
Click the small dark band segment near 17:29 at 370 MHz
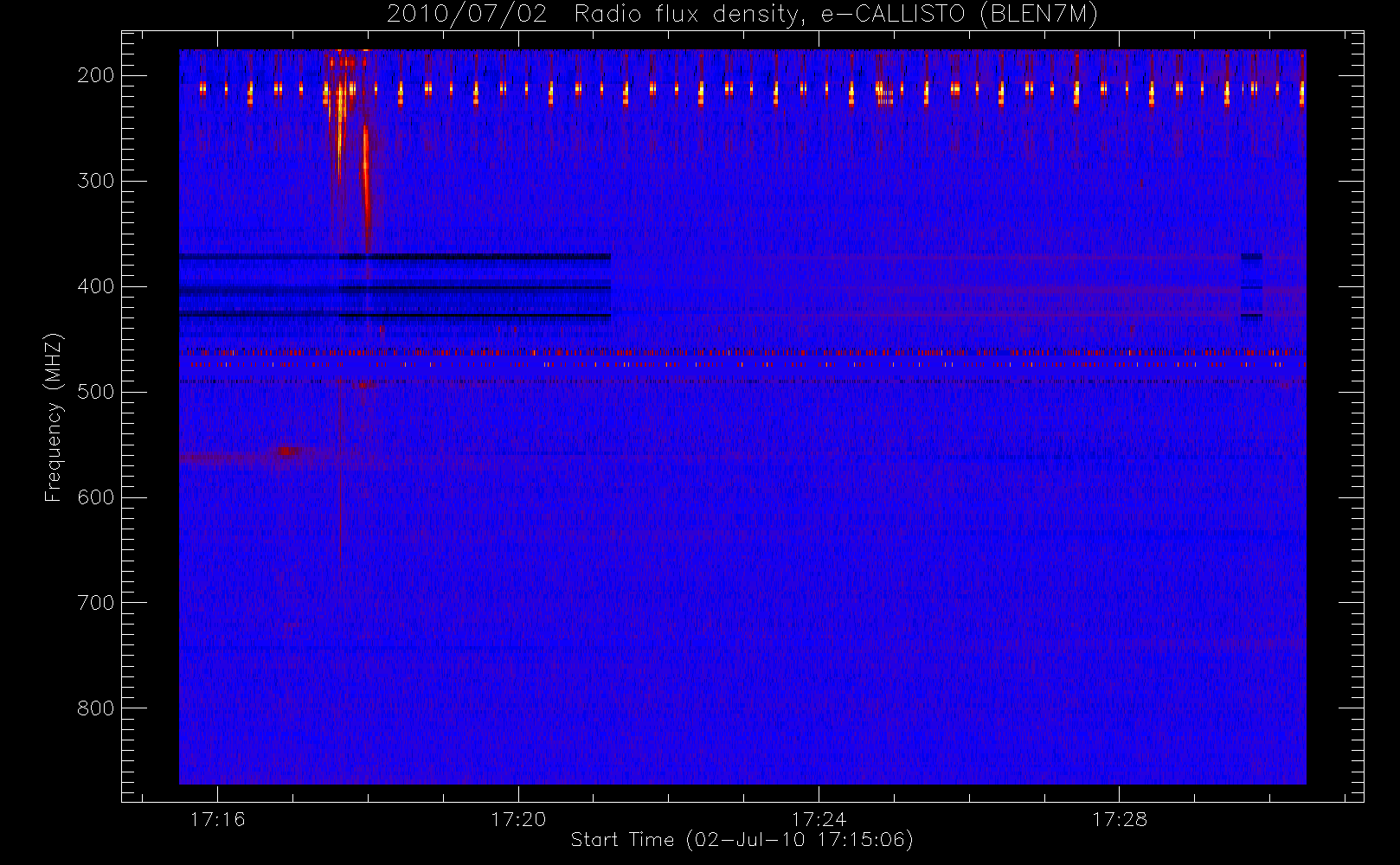(1251, 257)
